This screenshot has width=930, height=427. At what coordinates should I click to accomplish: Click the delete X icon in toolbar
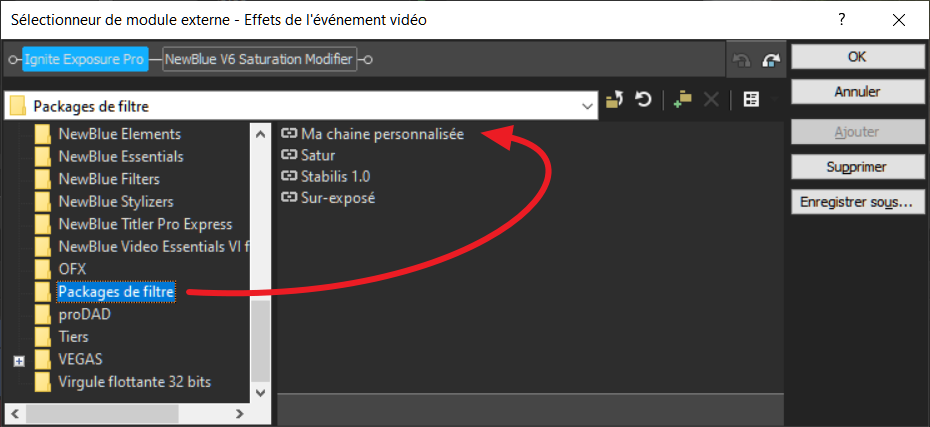pos(711,100)
